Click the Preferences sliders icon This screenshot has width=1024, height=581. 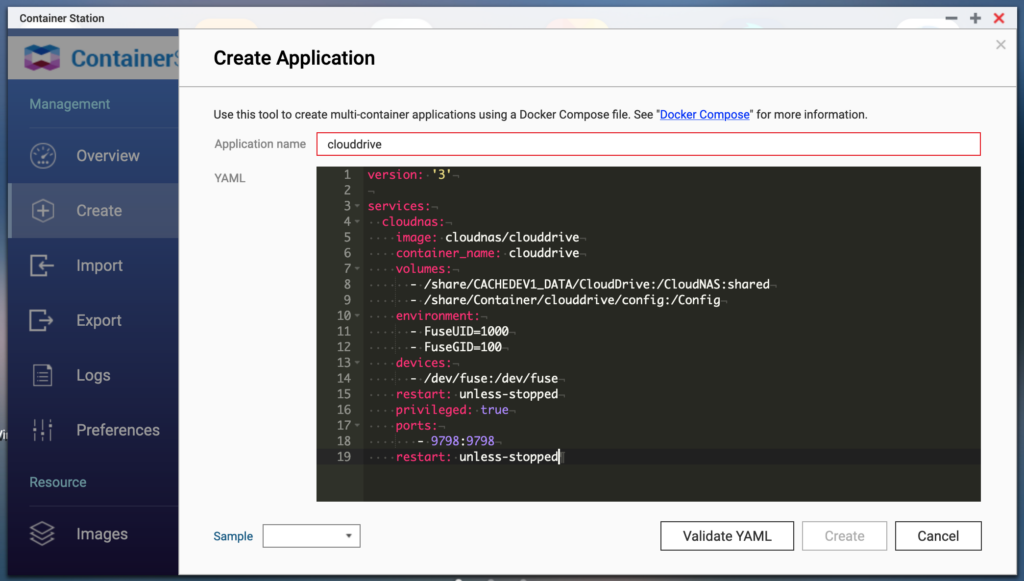(42, 430)
